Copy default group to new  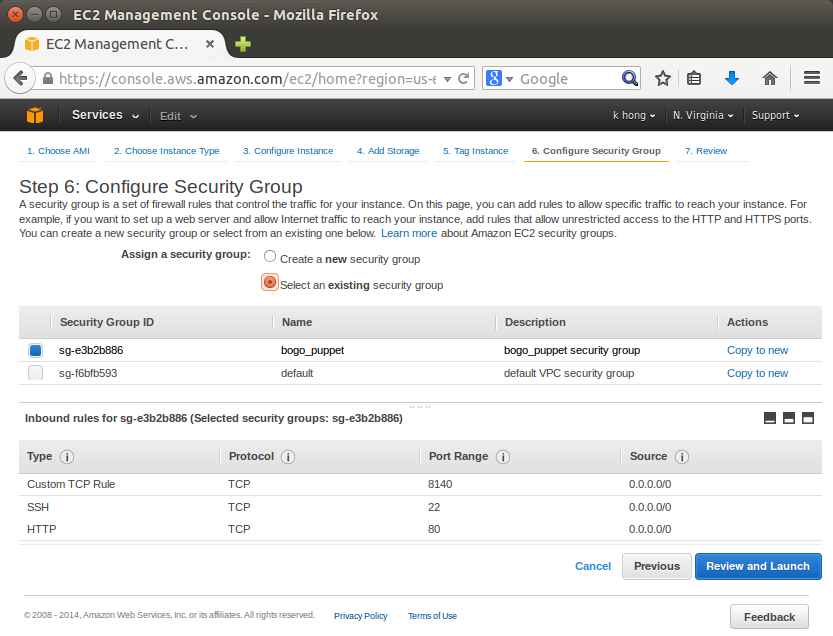coord(758,373)
